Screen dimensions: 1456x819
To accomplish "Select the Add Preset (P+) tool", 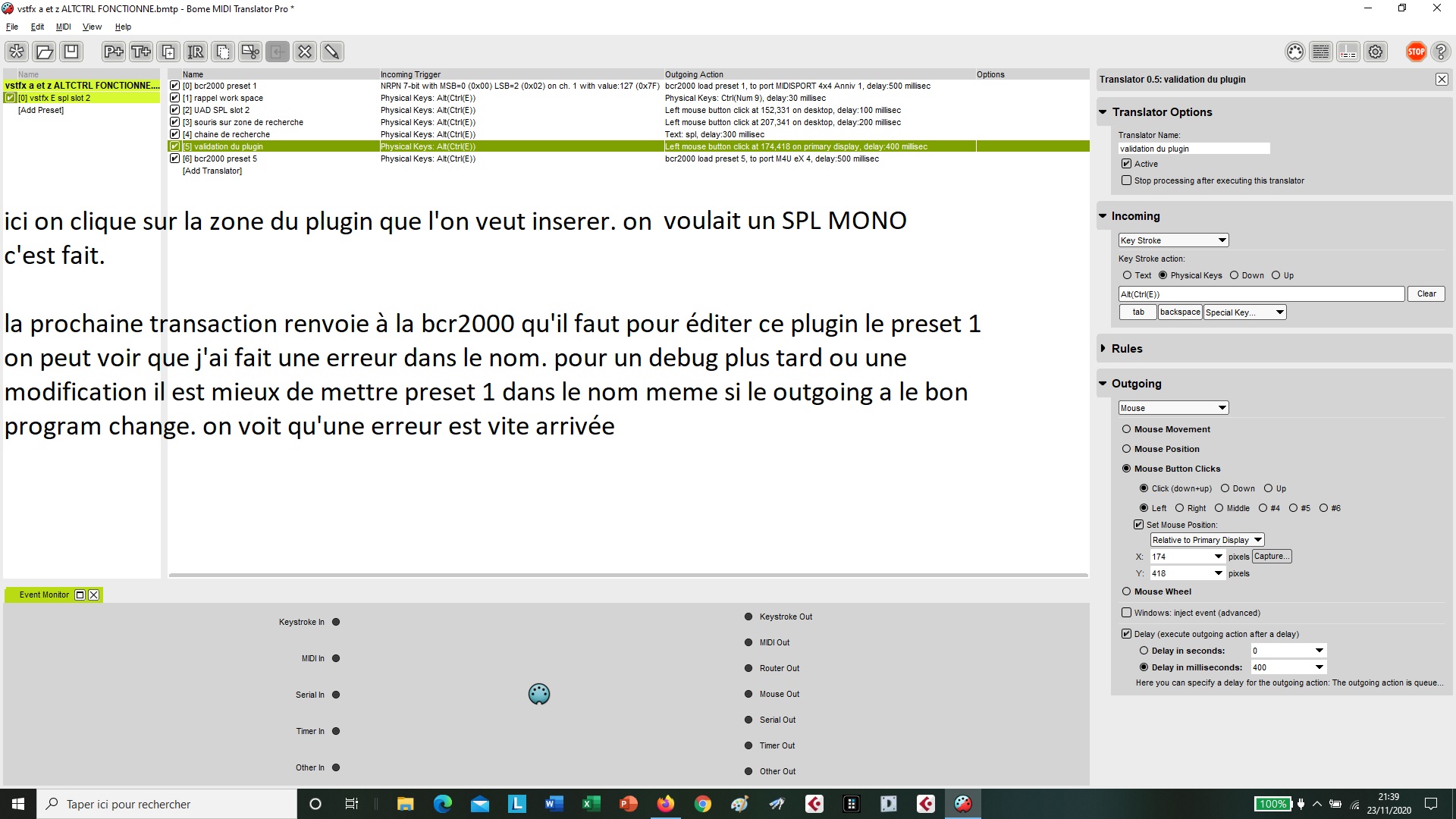I will [x=113, y=52].
